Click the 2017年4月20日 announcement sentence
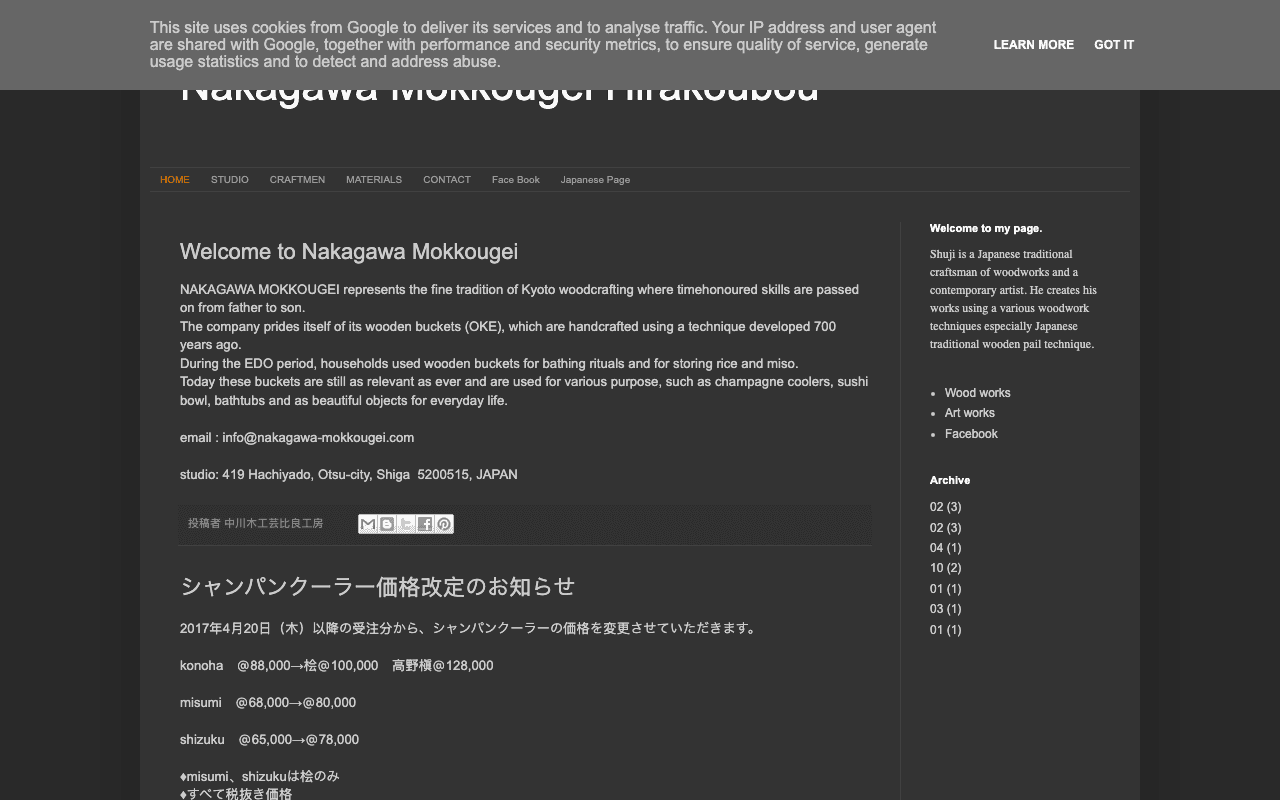This screenshot has height=800, width=1280. [x=470, y=629]
